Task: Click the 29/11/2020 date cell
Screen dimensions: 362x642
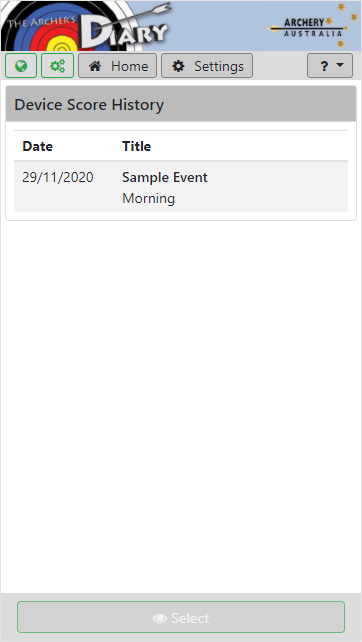Action: (x=58, y=177)
